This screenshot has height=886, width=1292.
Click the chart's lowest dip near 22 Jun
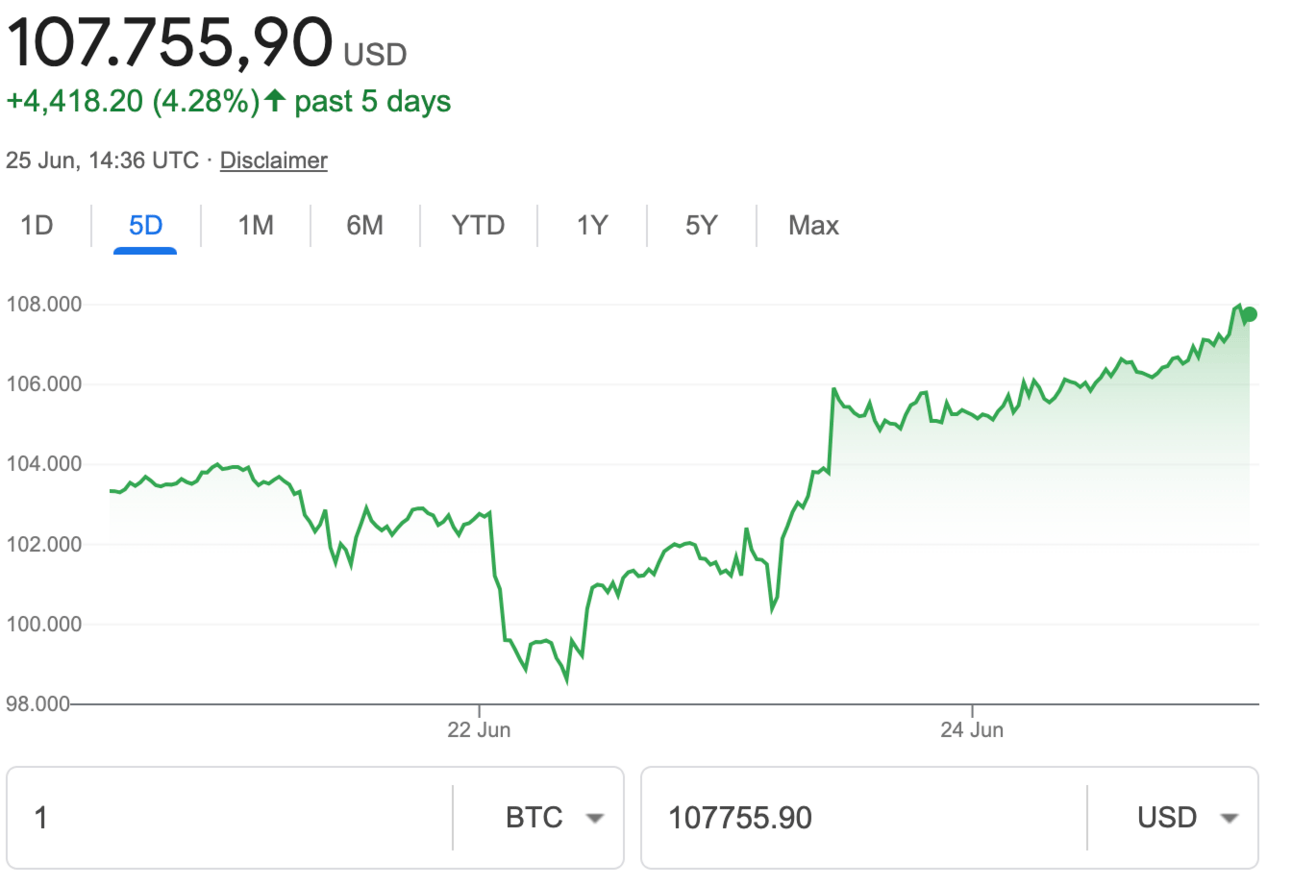pyautogui.click(x=567, y=680)
